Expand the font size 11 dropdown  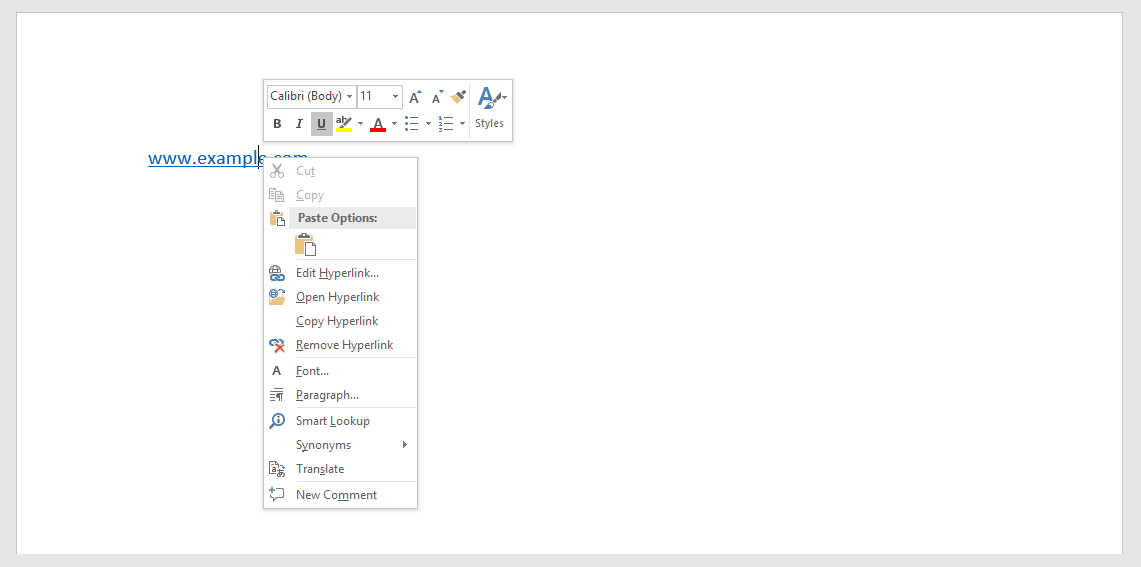pos(396,97)
